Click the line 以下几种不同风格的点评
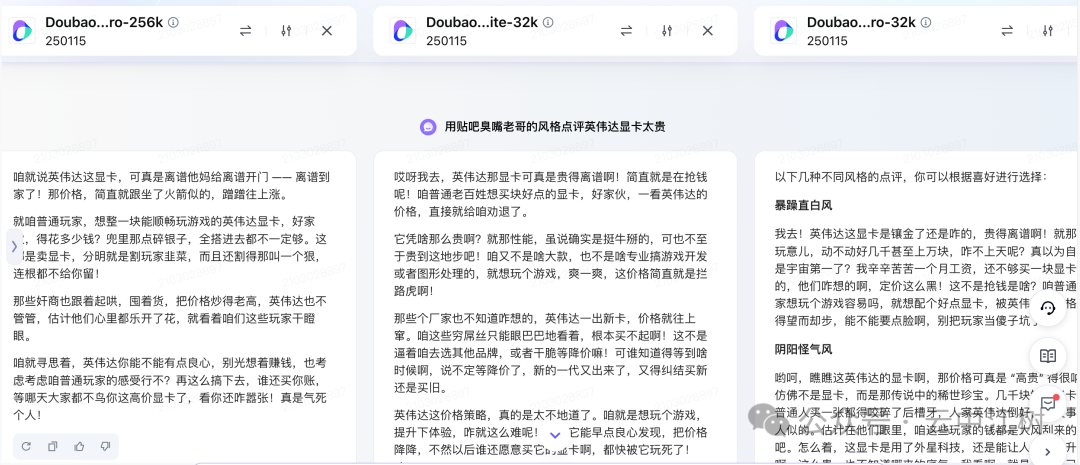Viewport: 1080px width, 465px height. [x=911, y=177]
